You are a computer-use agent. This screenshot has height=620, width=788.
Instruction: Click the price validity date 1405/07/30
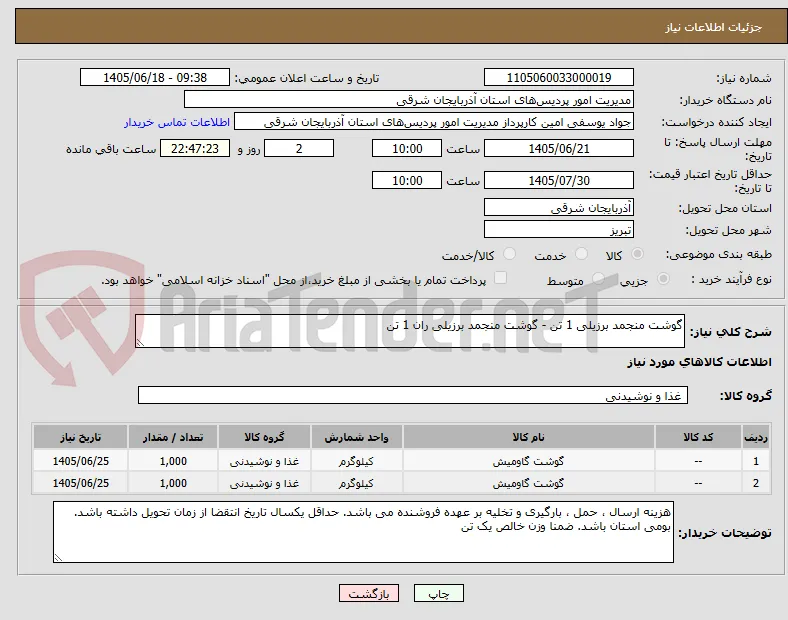click(x=558, y=180)
